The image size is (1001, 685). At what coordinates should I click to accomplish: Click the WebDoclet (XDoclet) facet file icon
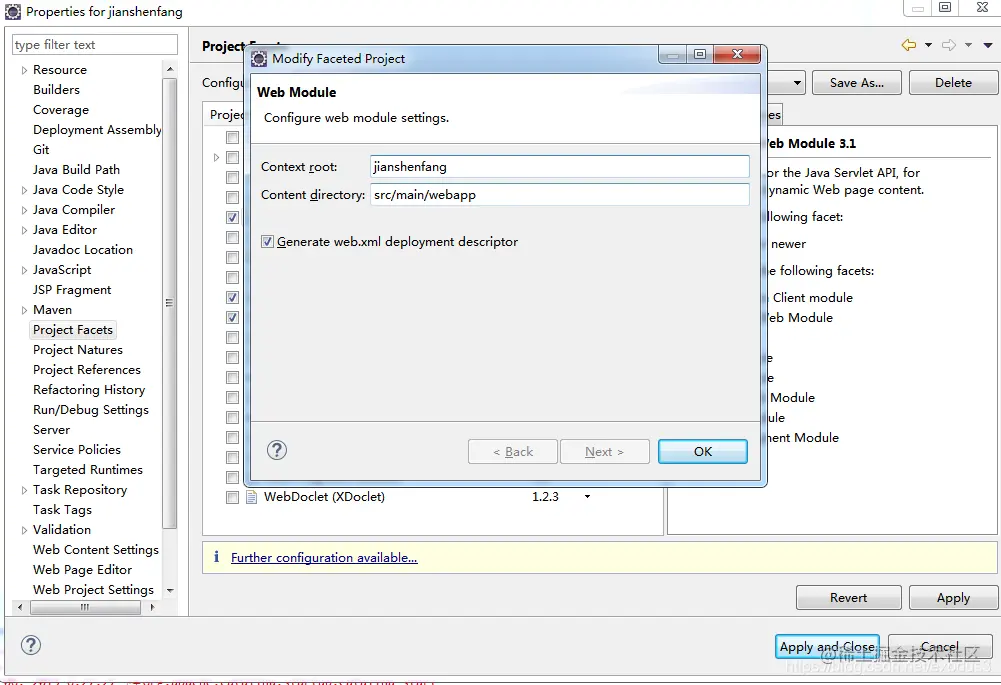click(252, 497)
